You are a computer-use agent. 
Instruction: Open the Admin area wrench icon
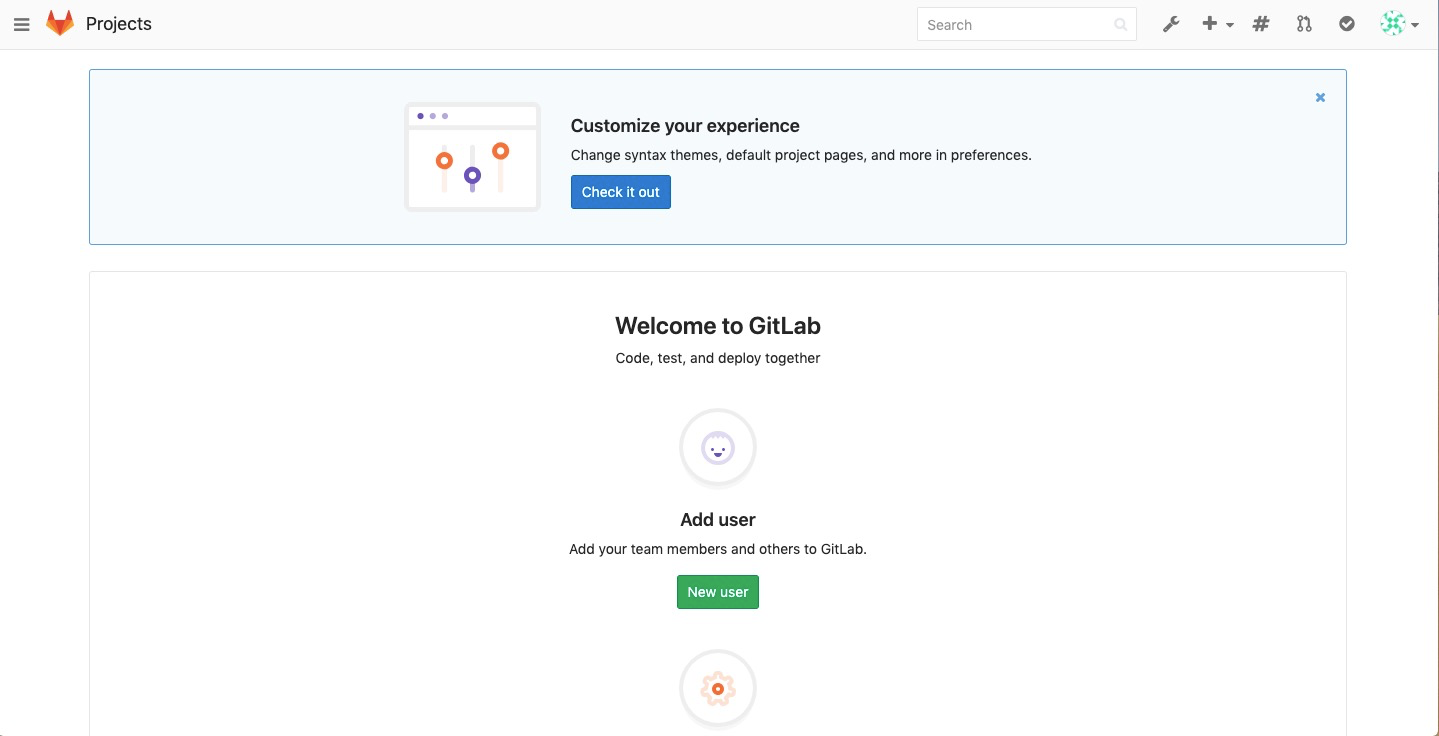pos(1171,24)
